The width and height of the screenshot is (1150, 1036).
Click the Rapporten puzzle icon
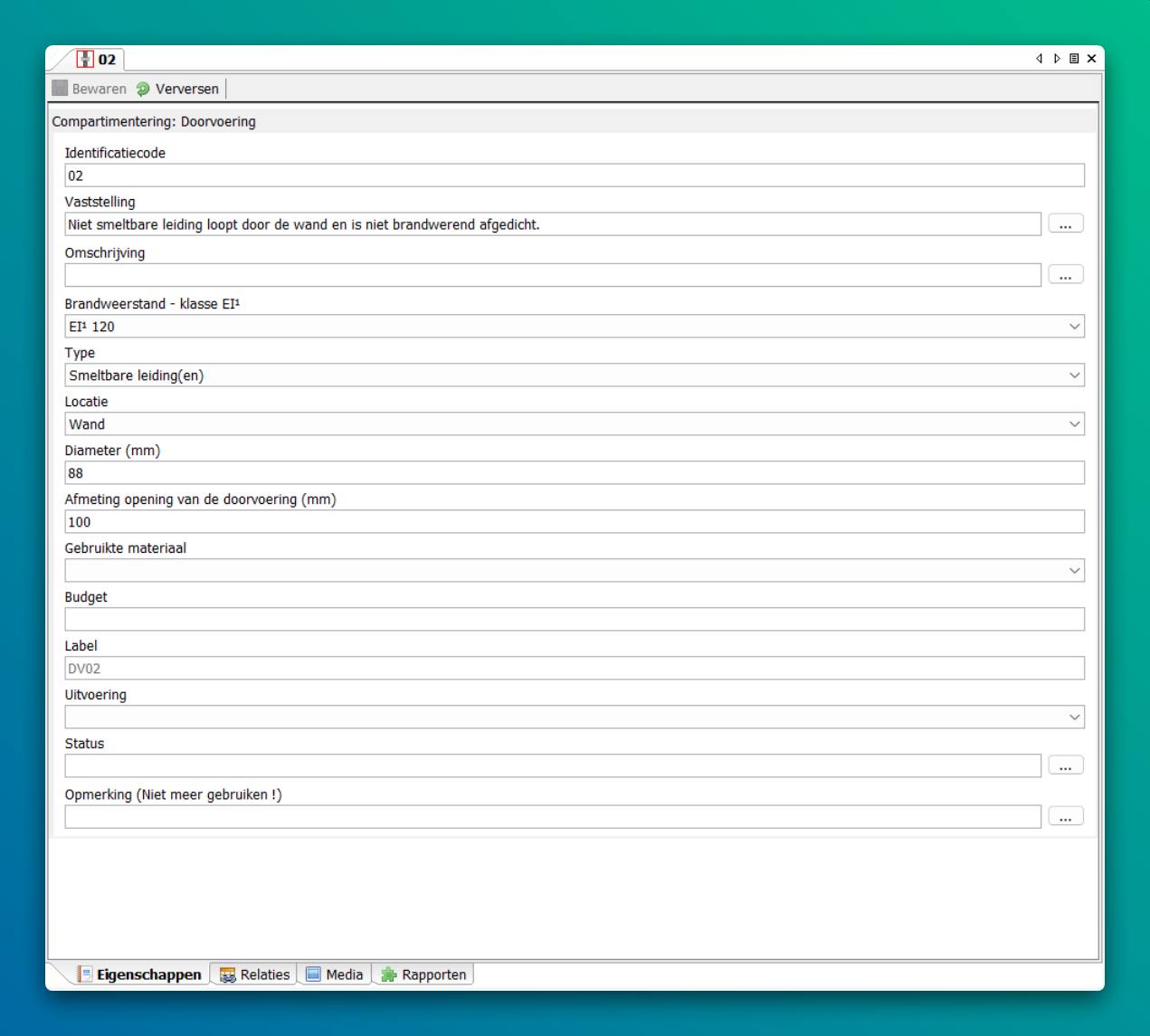389,974
